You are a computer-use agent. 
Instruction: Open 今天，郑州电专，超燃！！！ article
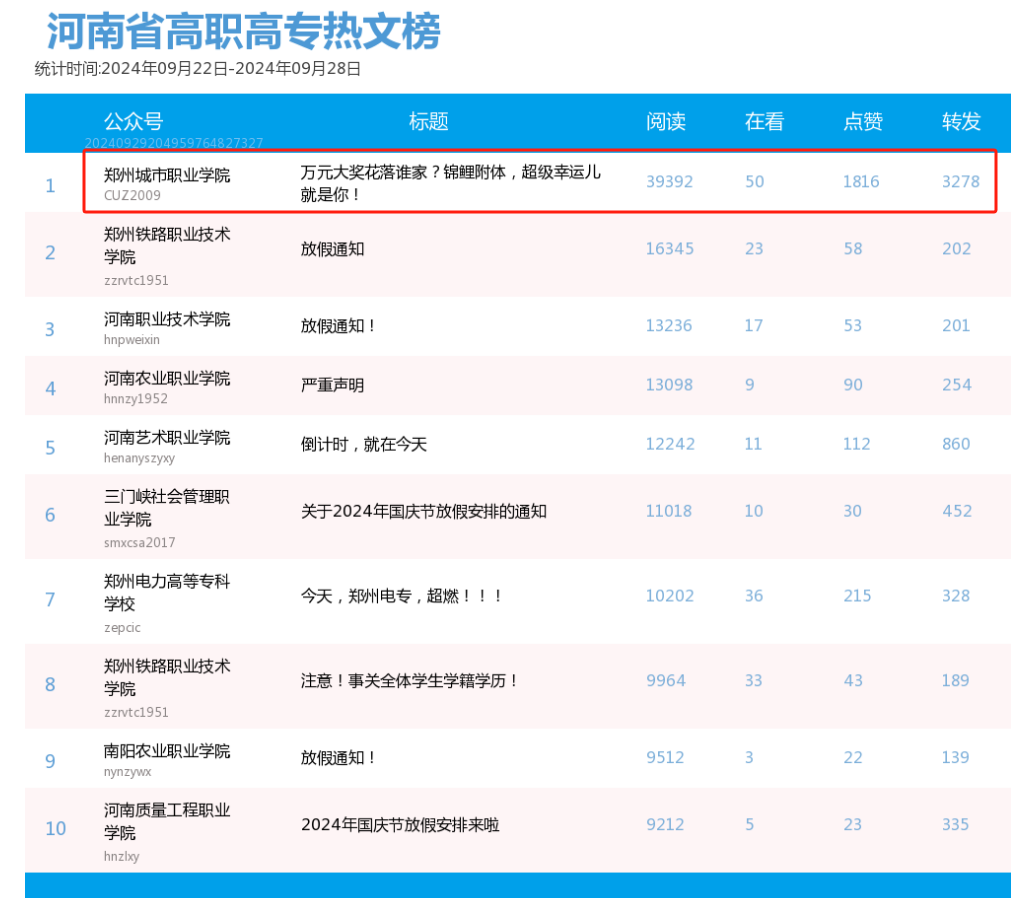[398, 596]
